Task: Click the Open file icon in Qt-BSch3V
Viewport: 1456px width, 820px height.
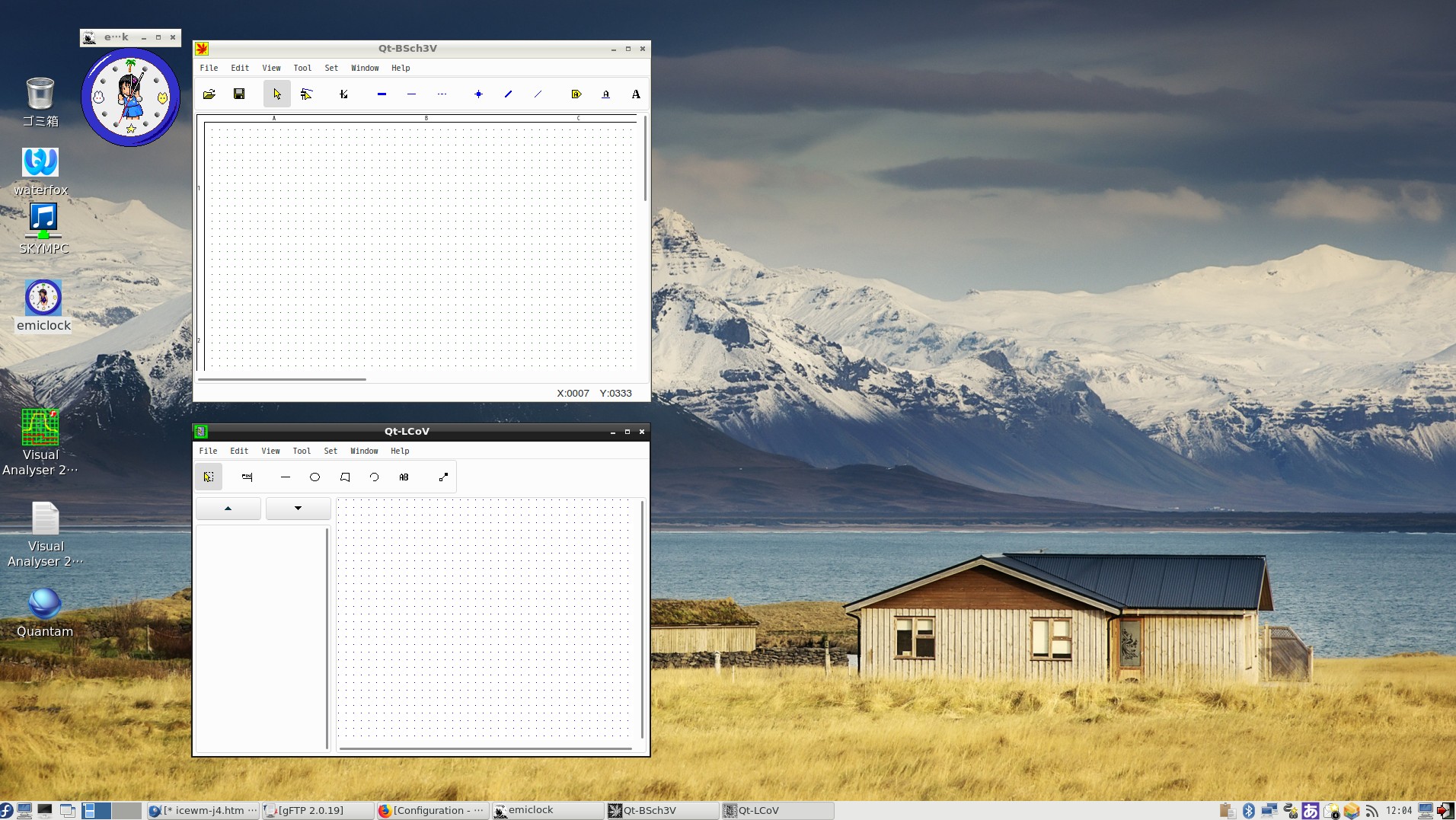Action: tap(209, 94)
